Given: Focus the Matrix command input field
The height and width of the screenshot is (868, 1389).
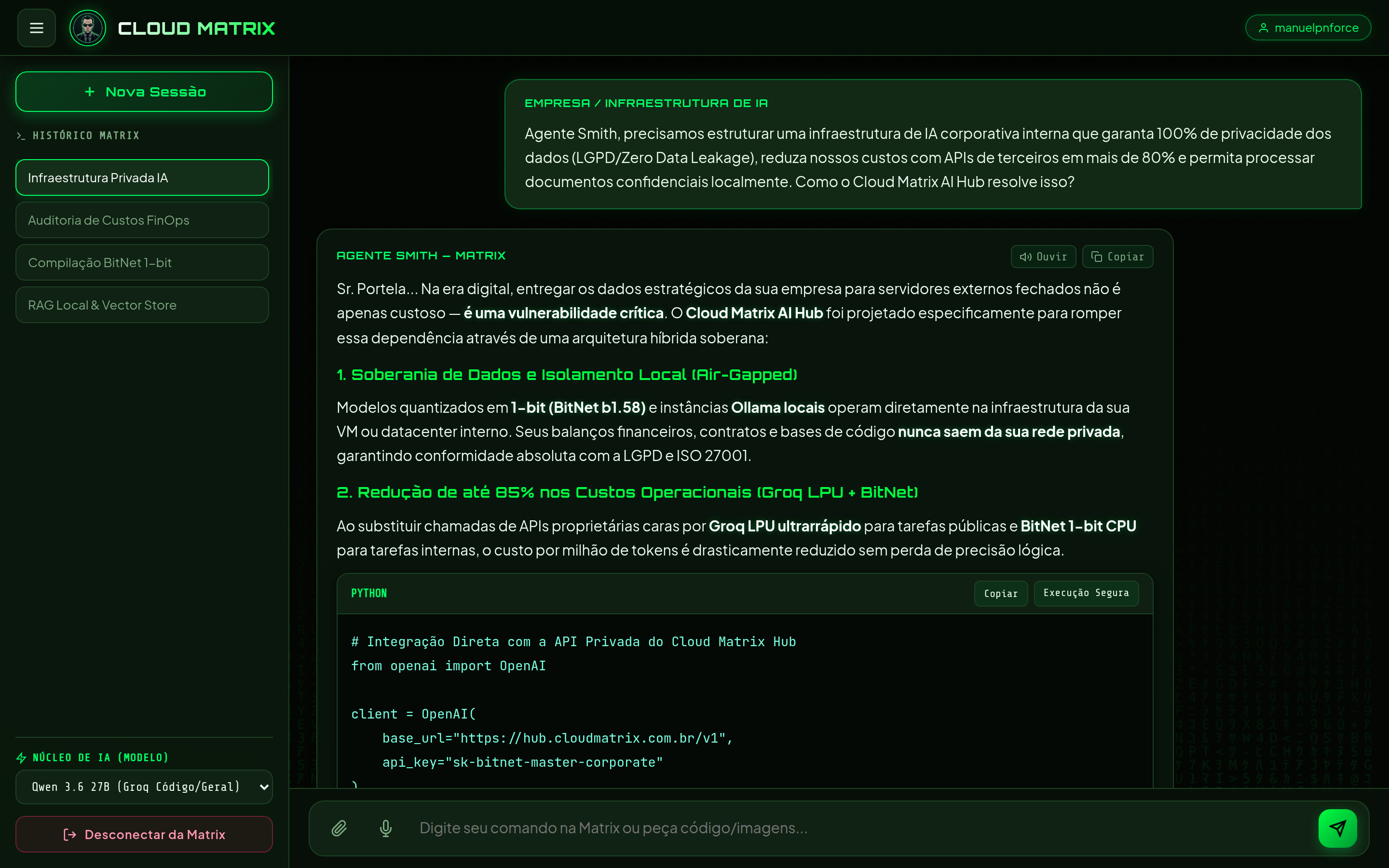Looking at the screenshot, I should [861, 828].
